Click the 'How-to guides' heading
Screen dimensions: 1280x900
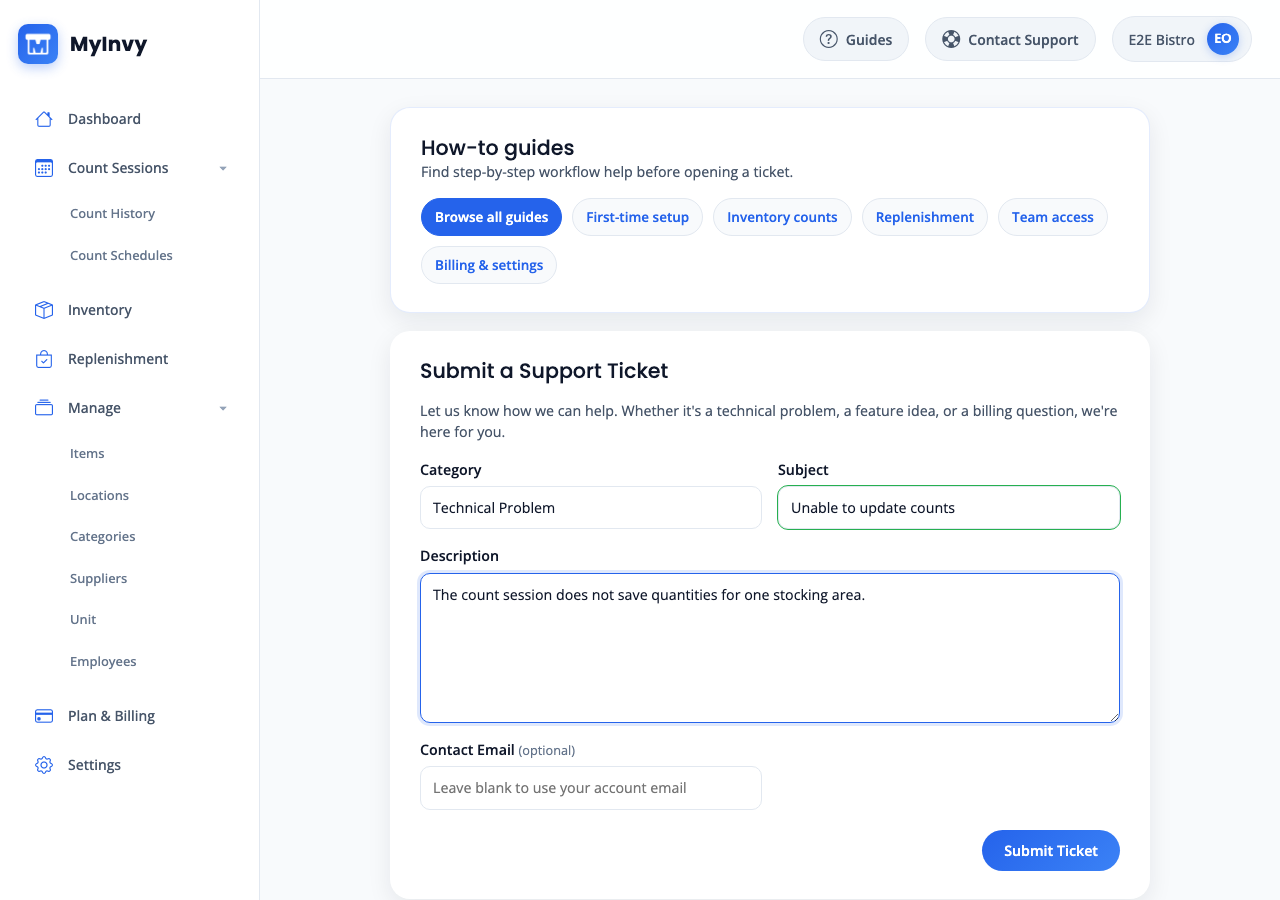[497, 148]
